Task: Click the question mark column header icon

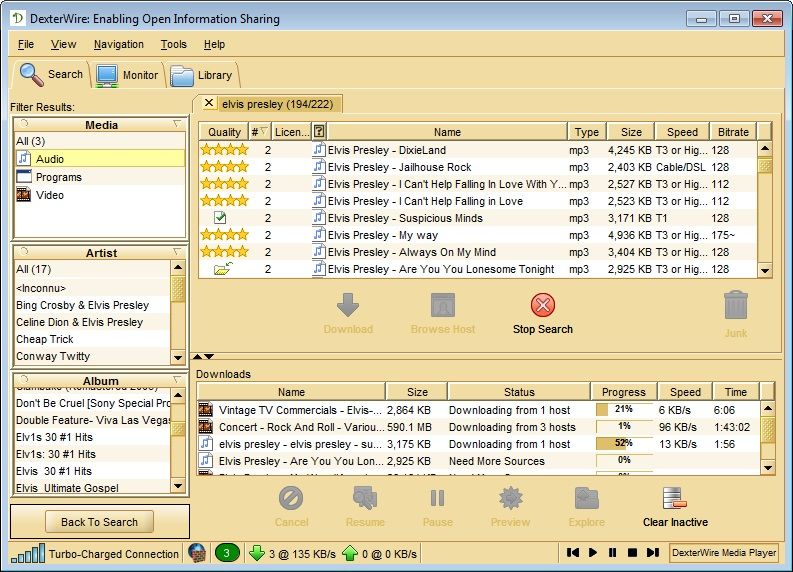Action: click(319, 131)
